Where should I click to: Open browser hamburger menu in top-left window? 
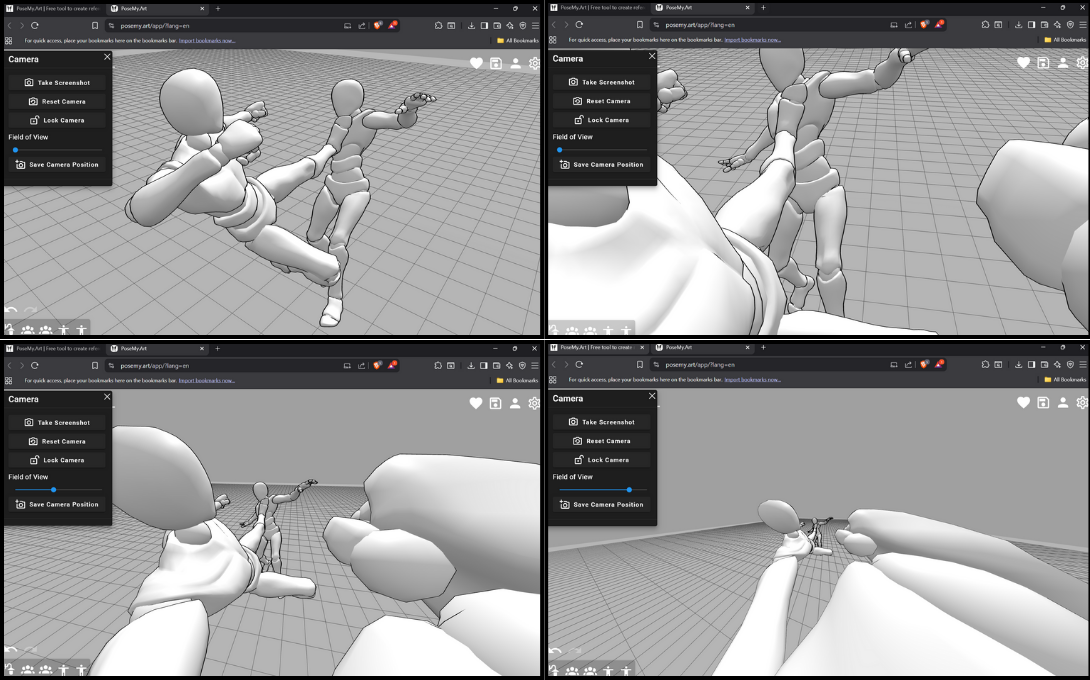tap(535, 25)
